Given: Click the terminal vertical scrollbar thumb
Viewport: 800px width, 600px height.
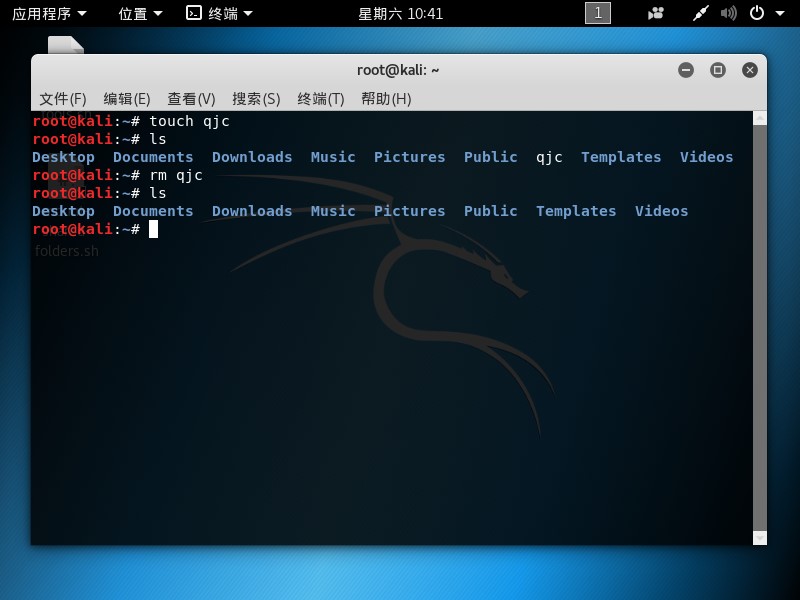Looking at the screenshot, I should 760,328.
